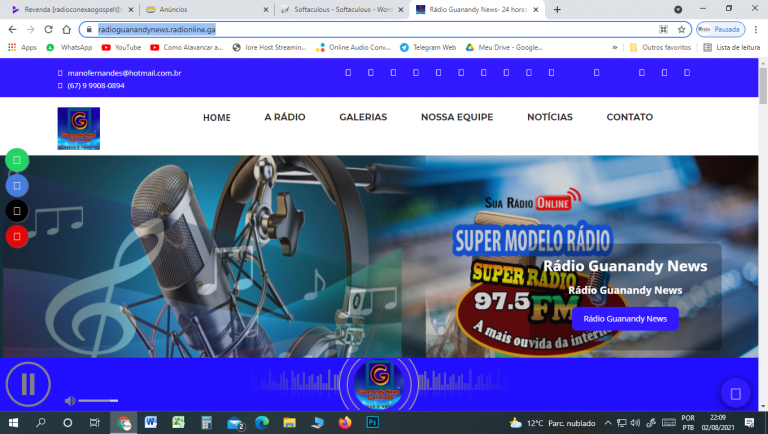Open the Iore Host Streaming bookmark
This screenshot has height=434, width=768.
point(269,48)
